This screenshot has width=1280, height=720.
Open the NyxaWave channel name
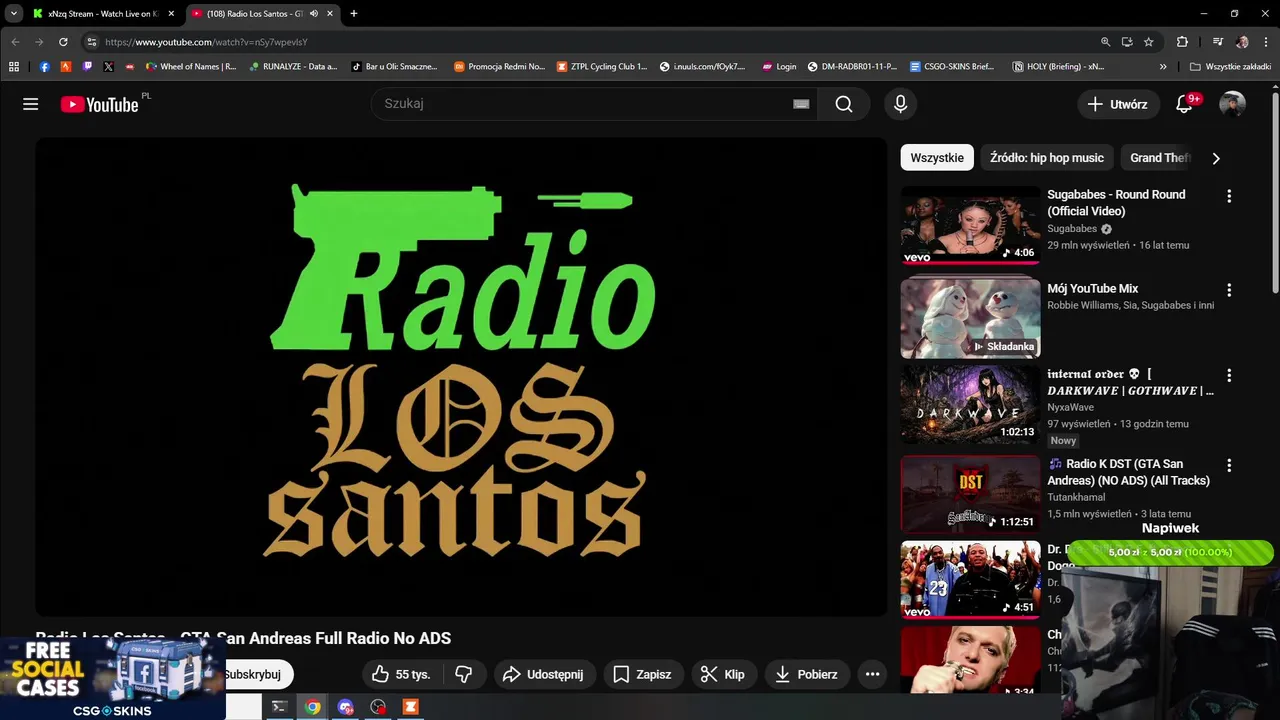click(1070, 407)
